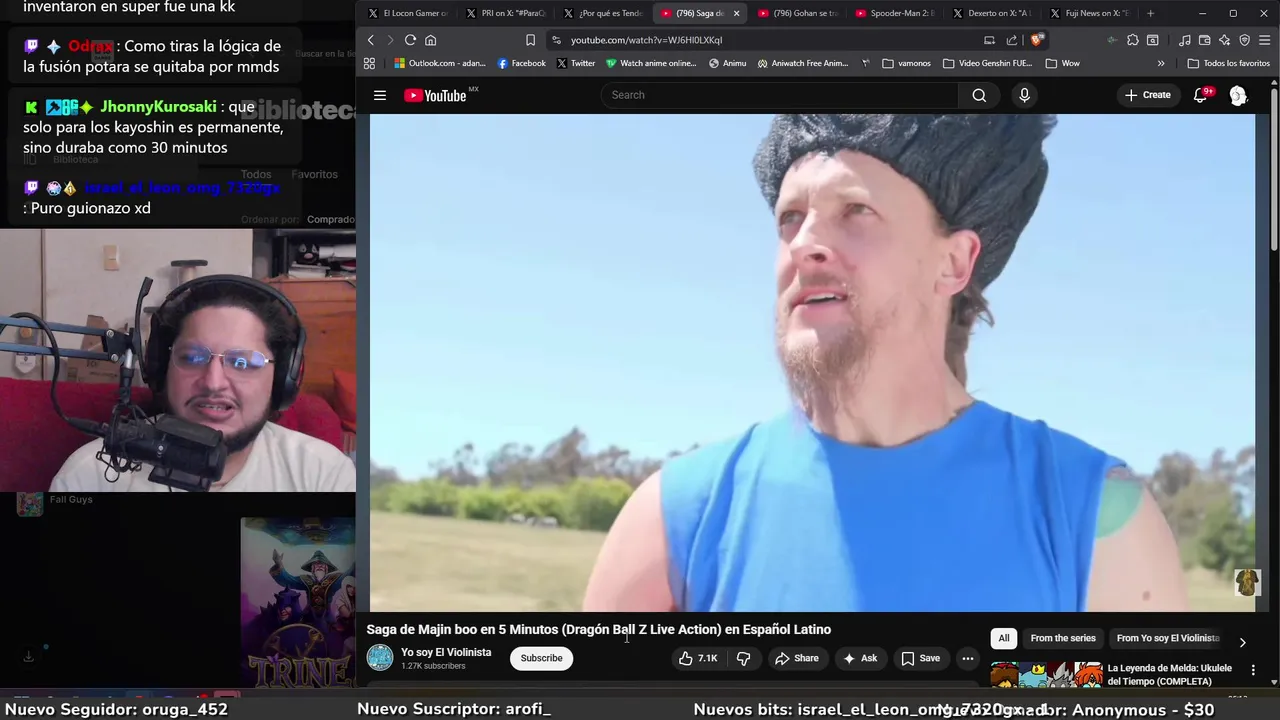Open Watch anime online bookmark
The width and height of the screenshot is (1280, 720).
[650, 63]
